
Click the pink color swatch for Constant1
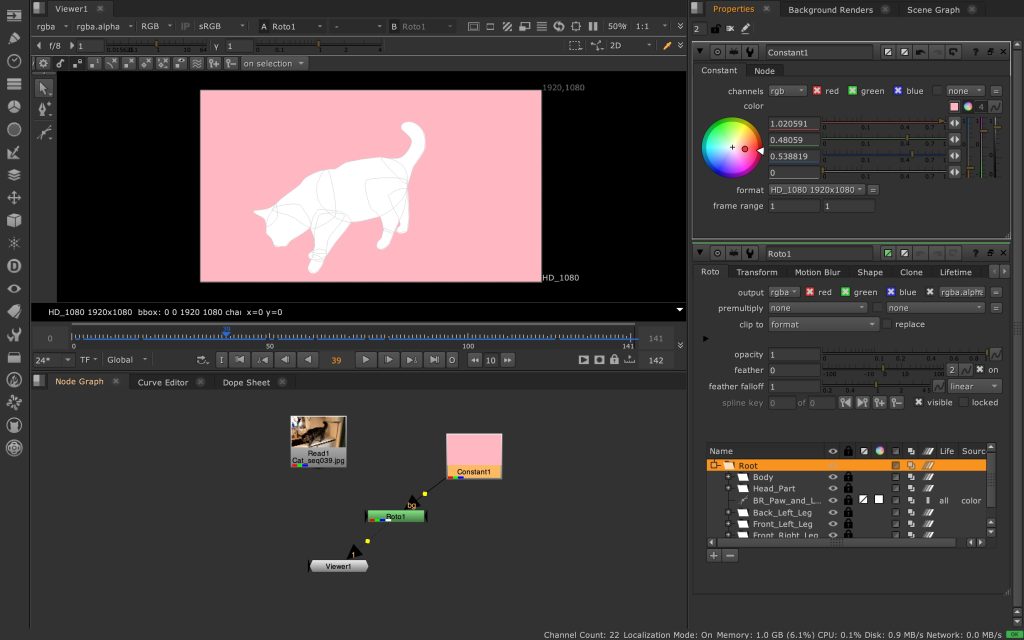(954, 106)
